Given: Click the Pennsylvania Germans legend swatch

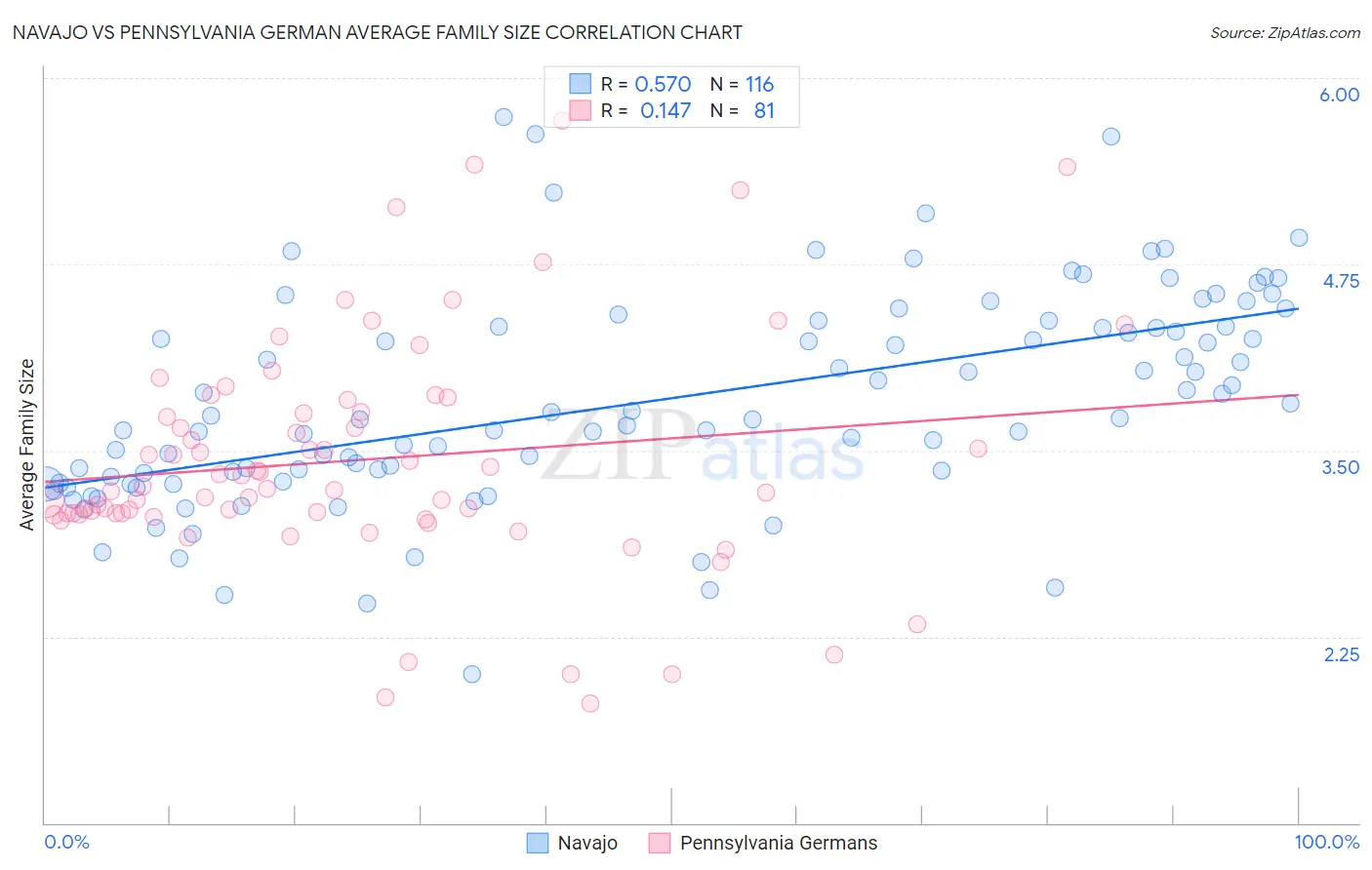Looking at the screenshot, I should [x=660, y=843].
